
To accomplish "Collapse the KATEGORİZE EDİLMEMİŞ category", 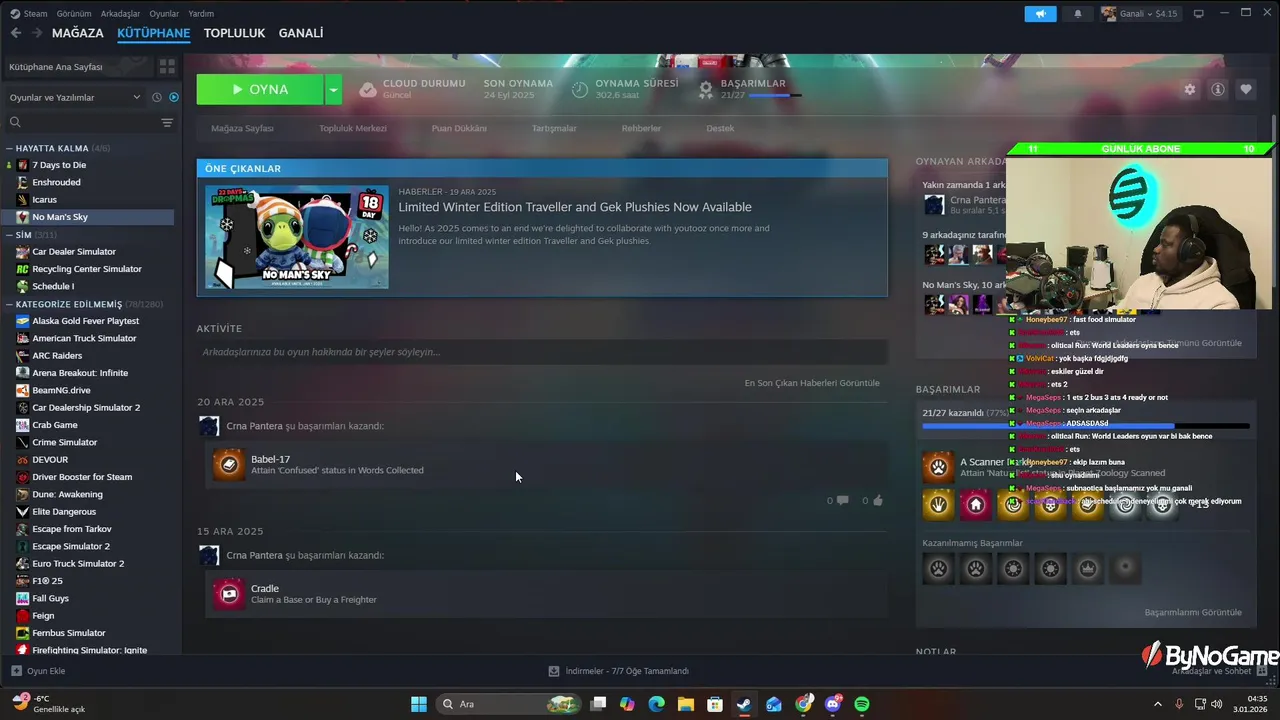I will pos(9,304).
